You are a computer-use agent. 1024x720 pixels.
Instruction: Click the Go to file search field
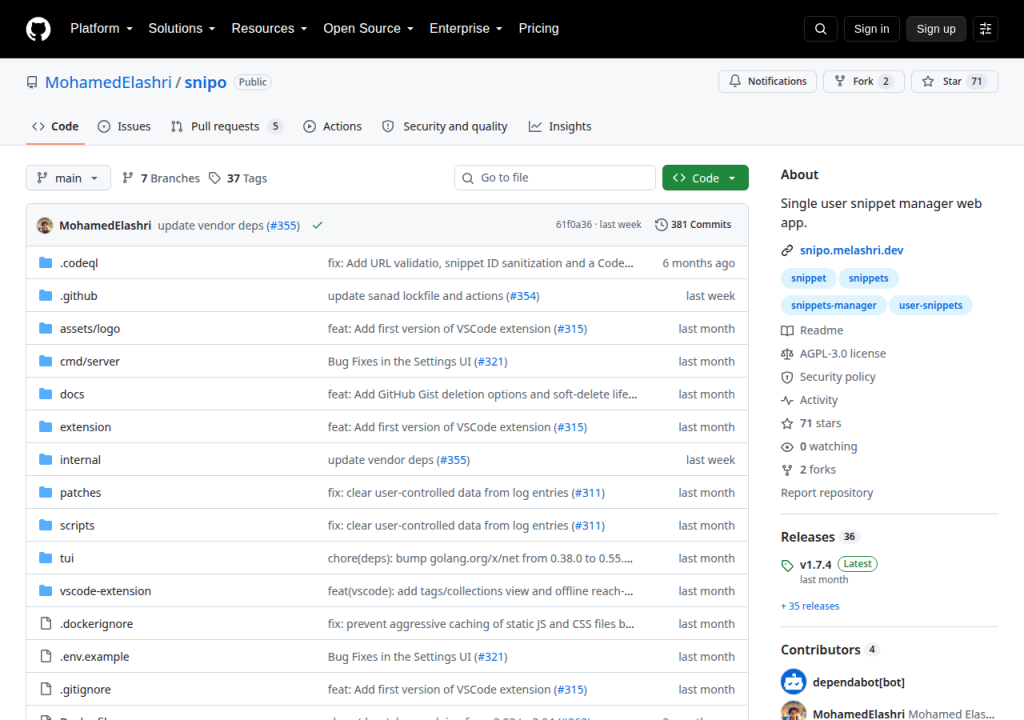click(x=554, y=178)
